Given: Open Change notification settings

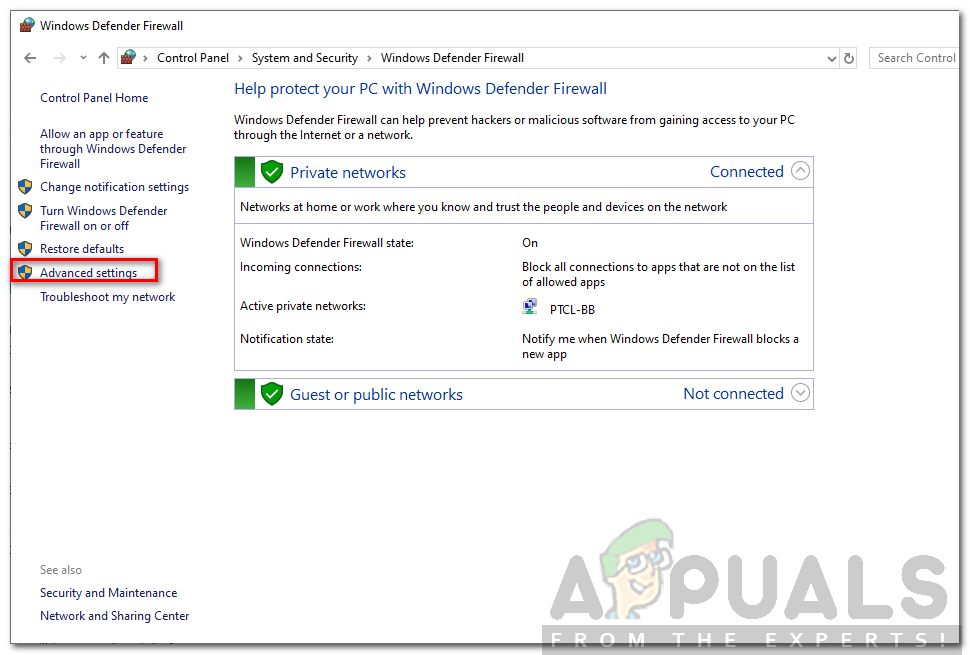Looking at the screenshot, I should [x=114, y=187].
